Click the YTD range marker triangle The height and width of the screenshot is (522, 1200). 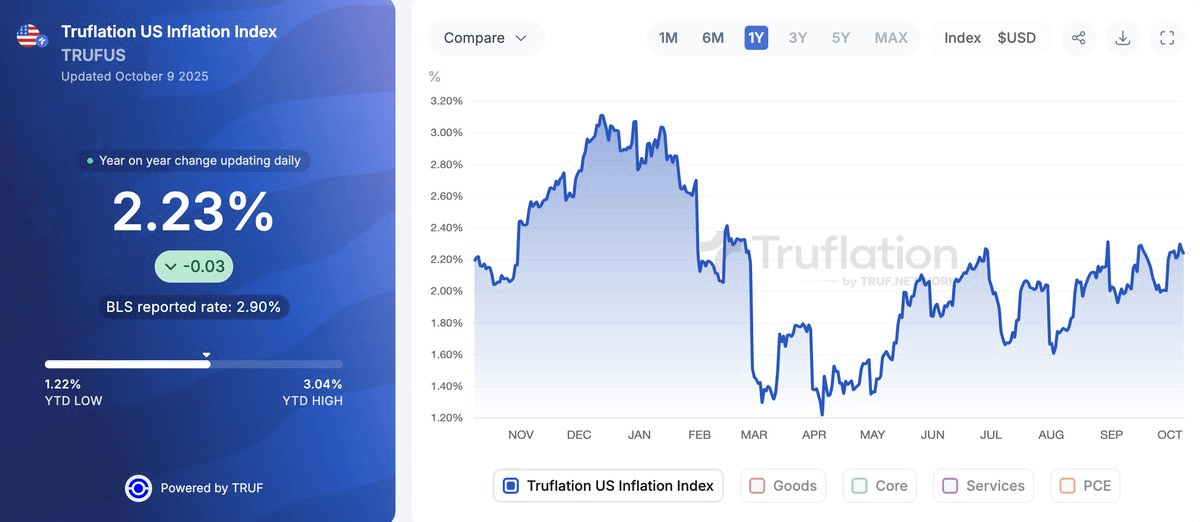[207, 354]
